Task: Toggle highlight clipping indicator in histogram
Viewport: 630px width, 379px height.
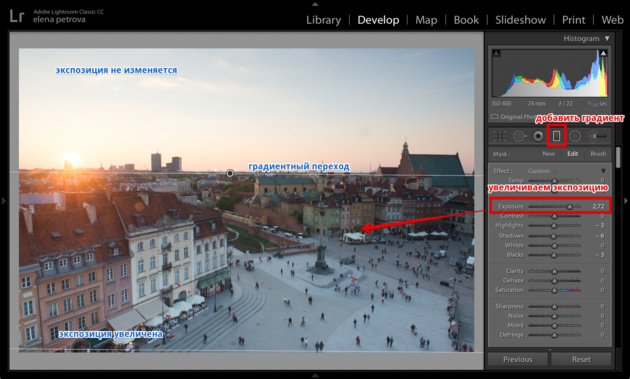Action: [603, 53]
